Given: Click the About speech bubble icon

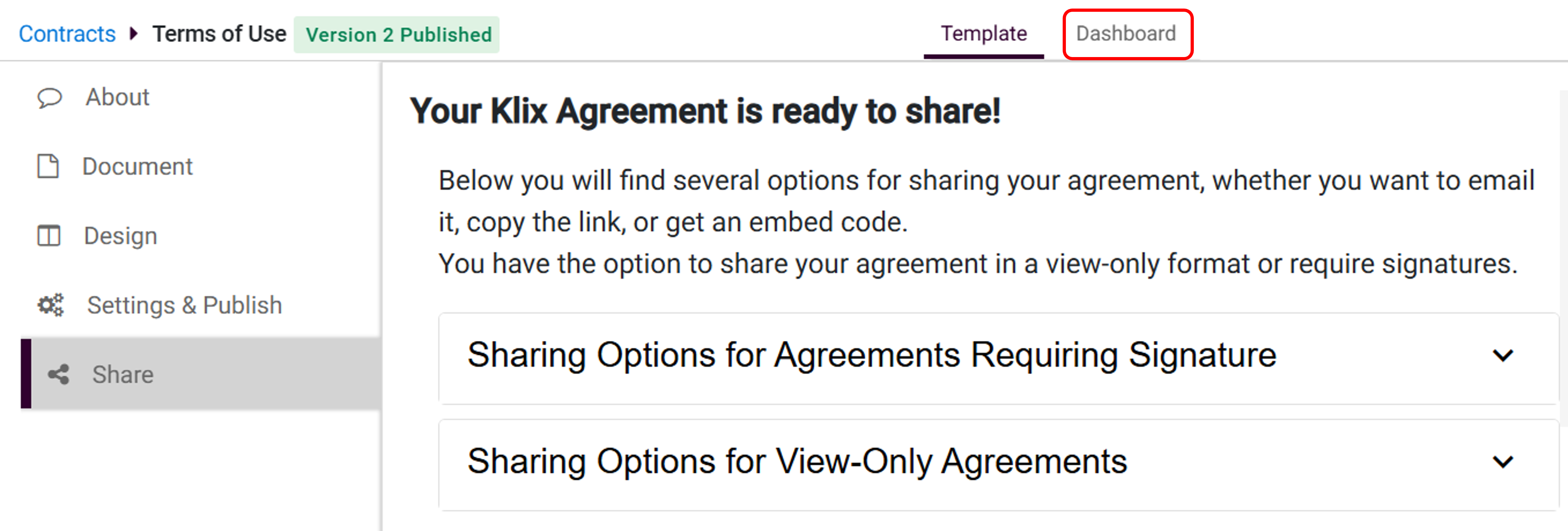Looking at the screenshot, I should pos(49,97).
